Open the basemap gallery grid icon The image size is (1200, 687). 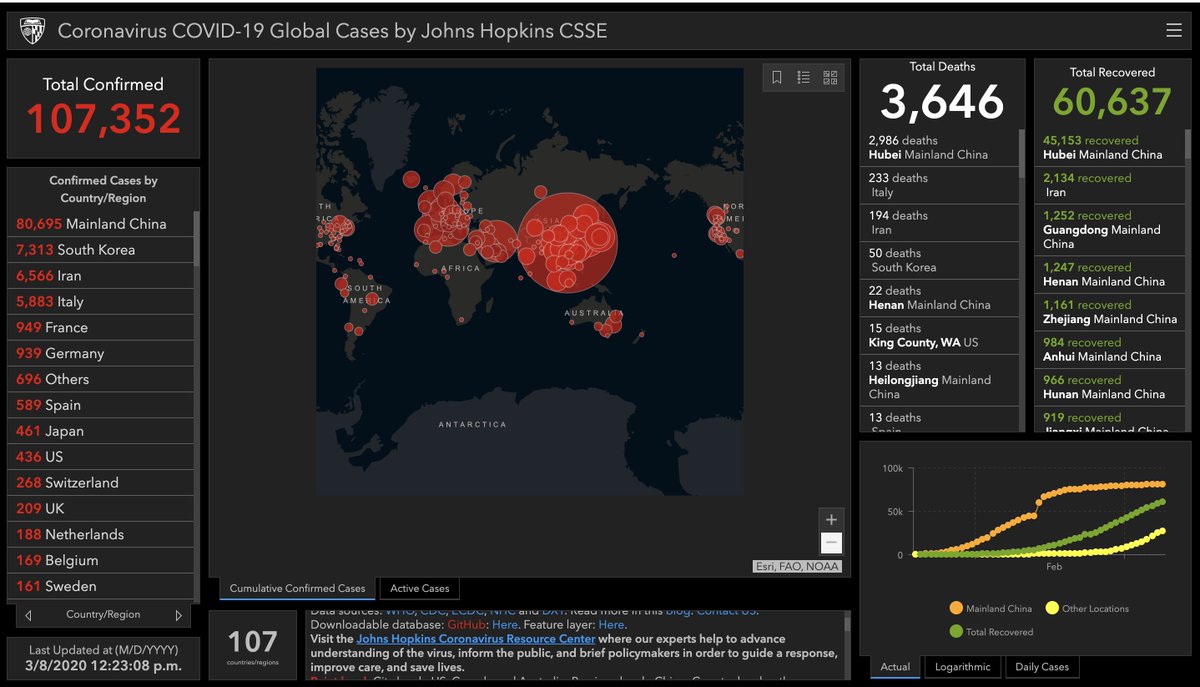[x=830, y=77]
